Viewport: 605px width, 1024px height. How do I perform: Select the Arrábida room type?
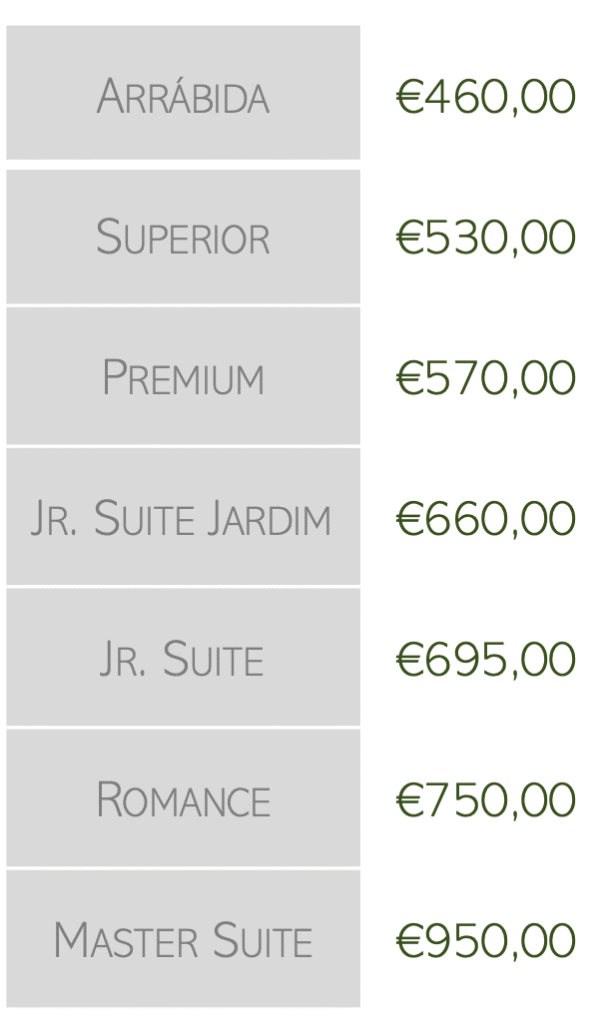pos(183,98)
